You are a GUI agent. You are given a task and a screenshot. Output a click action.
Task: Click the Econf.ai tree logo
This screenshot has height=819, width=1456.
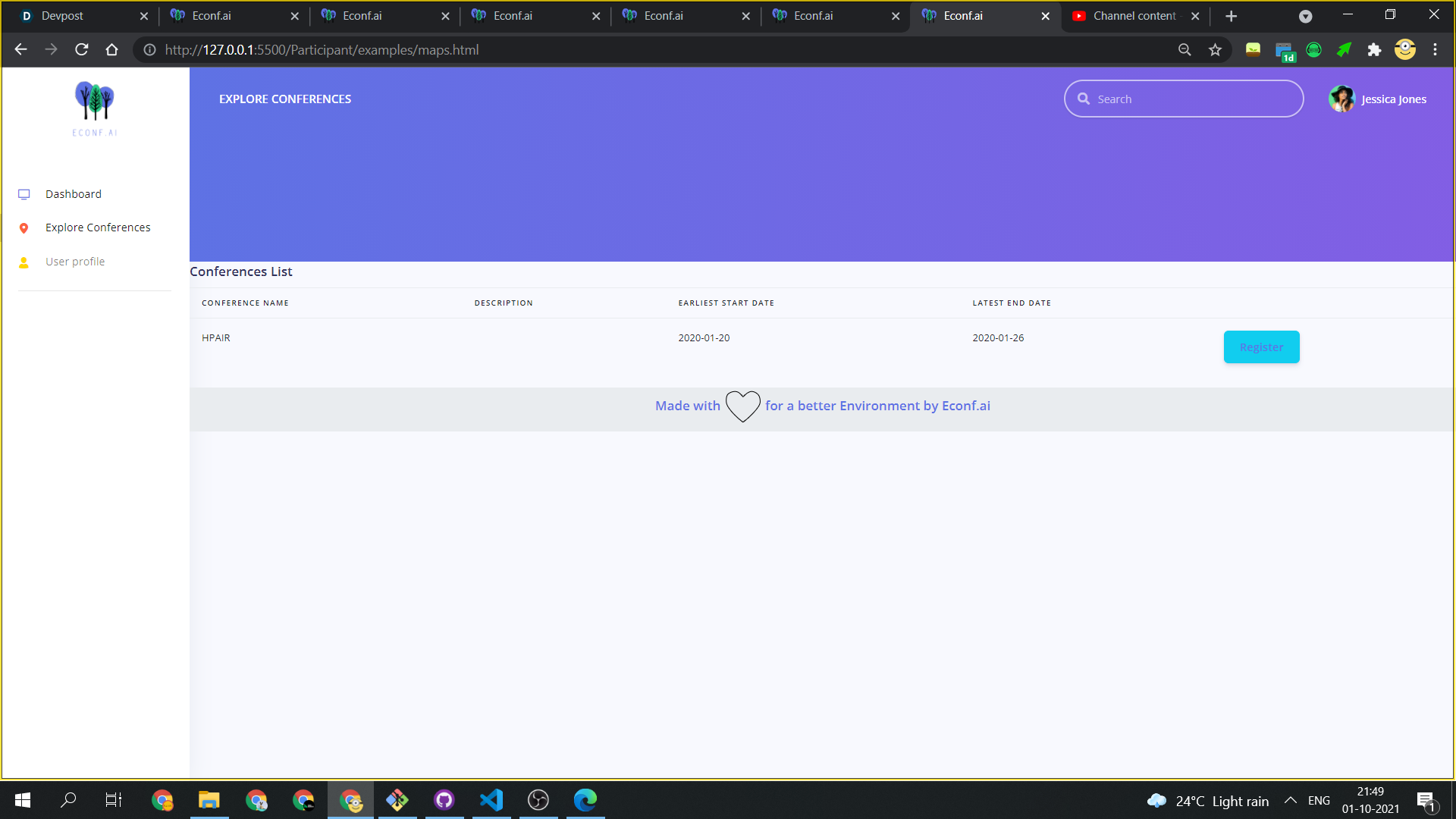(x=95, y=102)
